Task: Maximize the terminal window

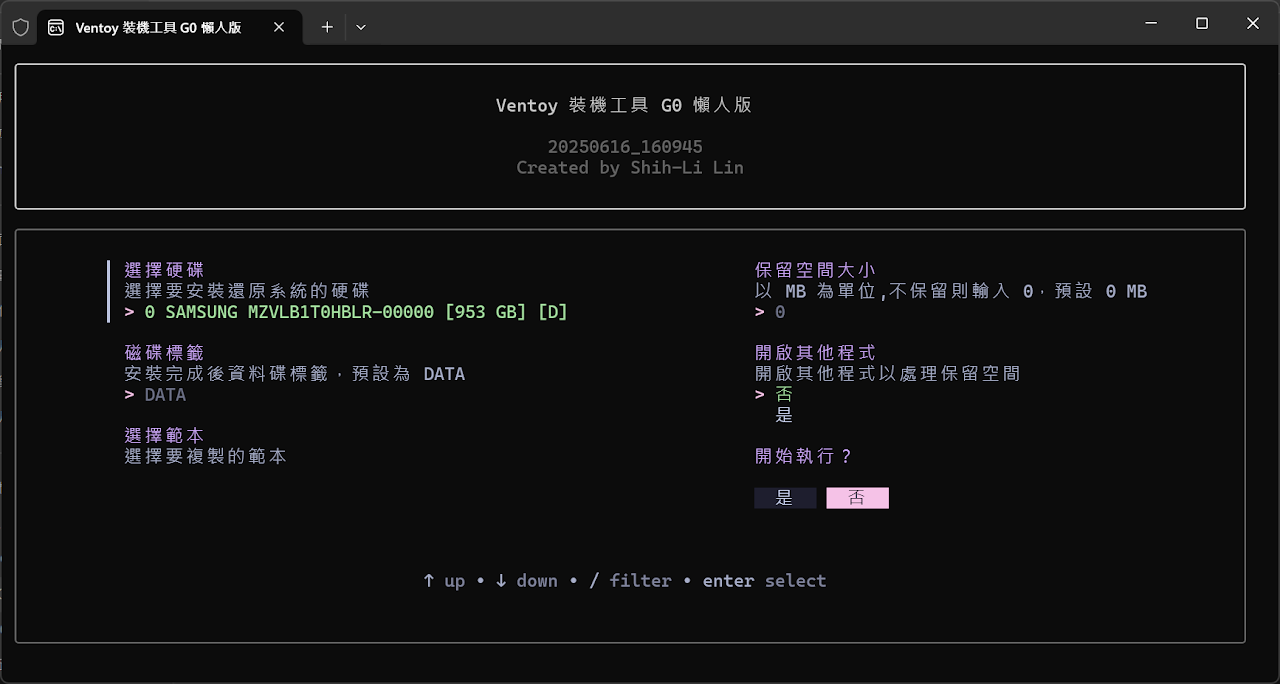Action: [1202, 23]
